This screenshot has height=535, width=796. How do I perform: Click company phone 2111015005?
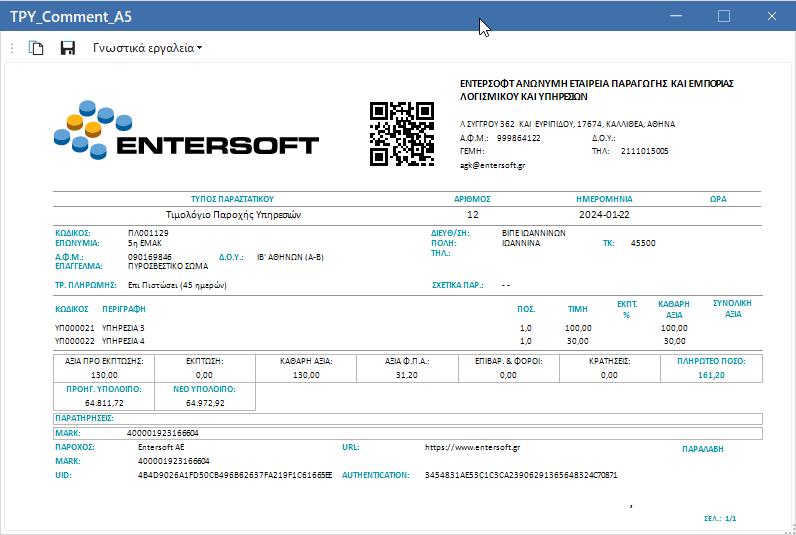point(644,151)
